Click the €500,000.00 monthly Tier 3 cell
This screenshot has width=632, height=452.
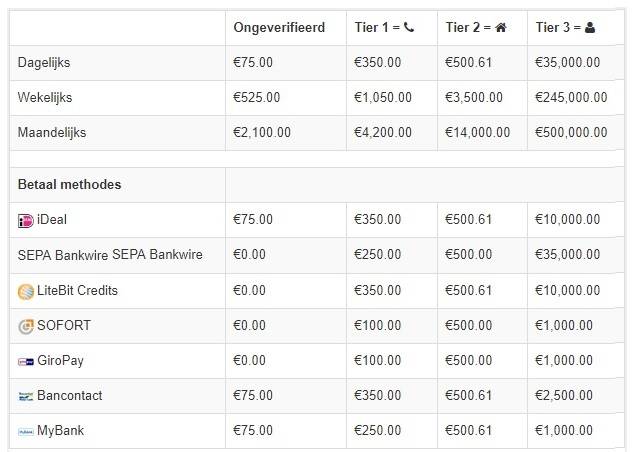[x=572, y=132]
